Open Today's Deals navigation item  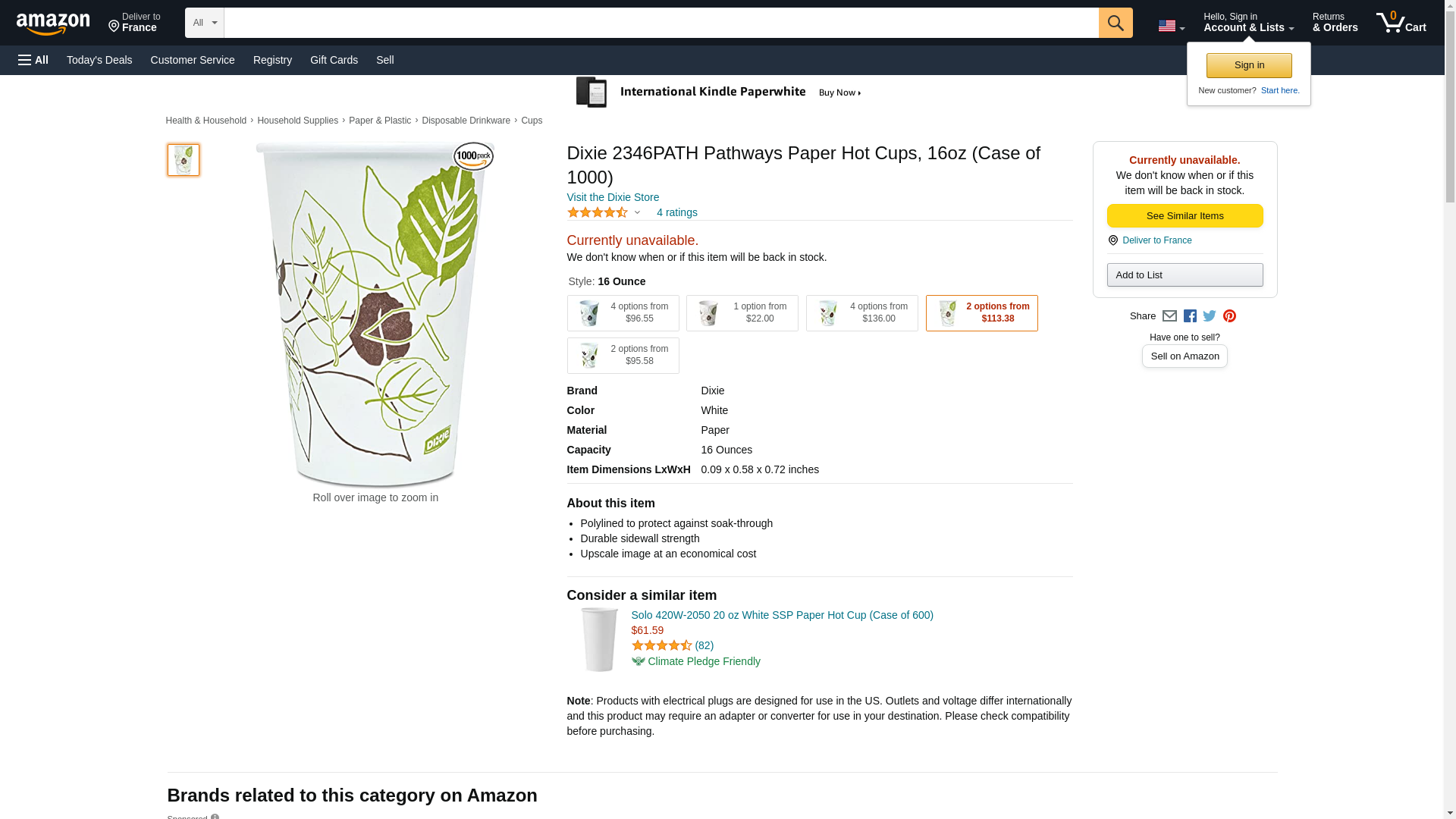[99, 60]
